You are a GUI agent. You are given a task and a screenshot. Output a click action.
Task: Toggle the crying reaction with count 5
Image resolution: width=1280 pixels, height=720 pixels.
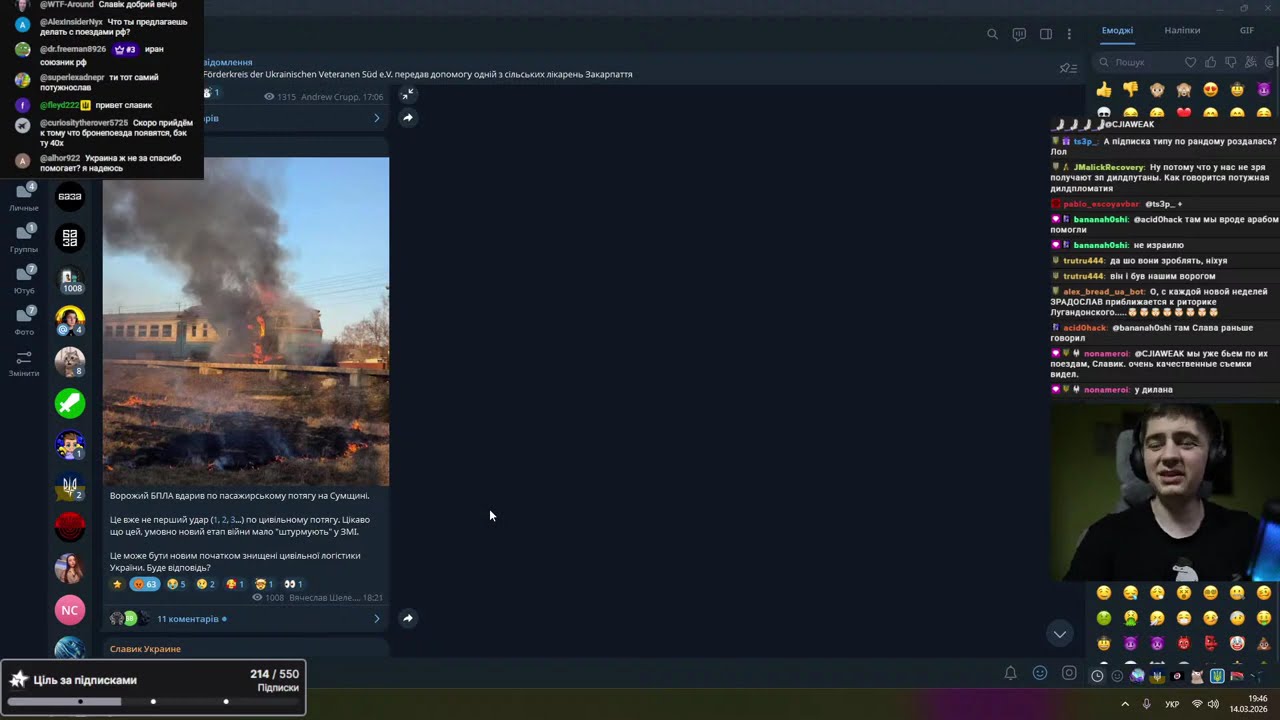point(176,584)
